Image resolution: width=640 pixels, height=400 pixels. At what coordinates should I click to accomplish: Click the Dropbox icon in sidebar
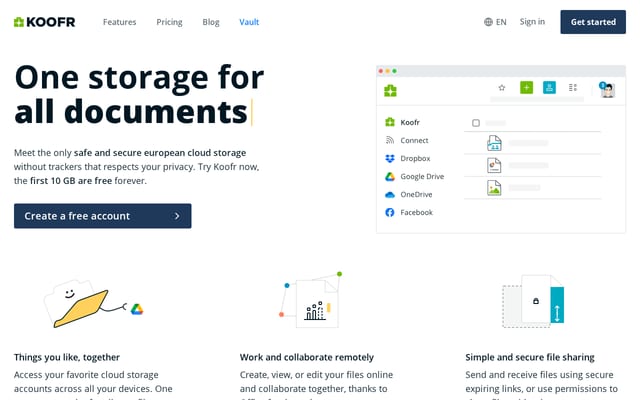(390, 158)
